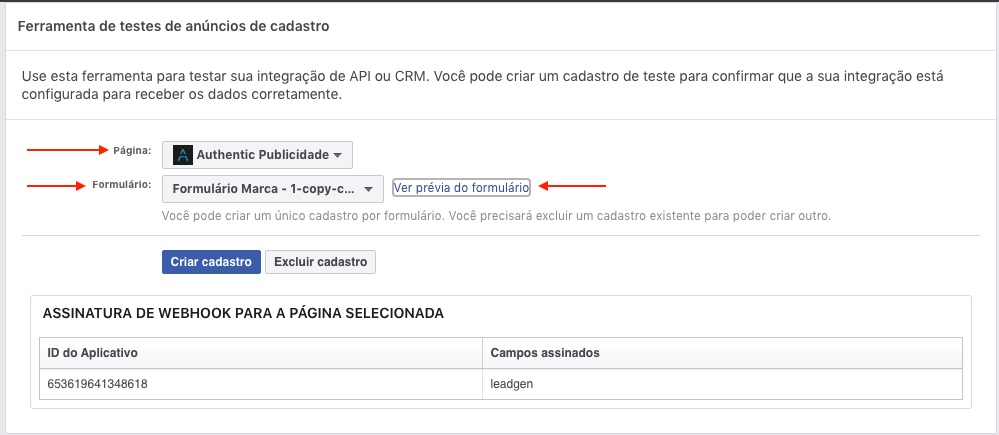Click the red arrow pointing to Formulário
Image resolution: width=999 pixels, height=435 pixels.
point(57,186)
